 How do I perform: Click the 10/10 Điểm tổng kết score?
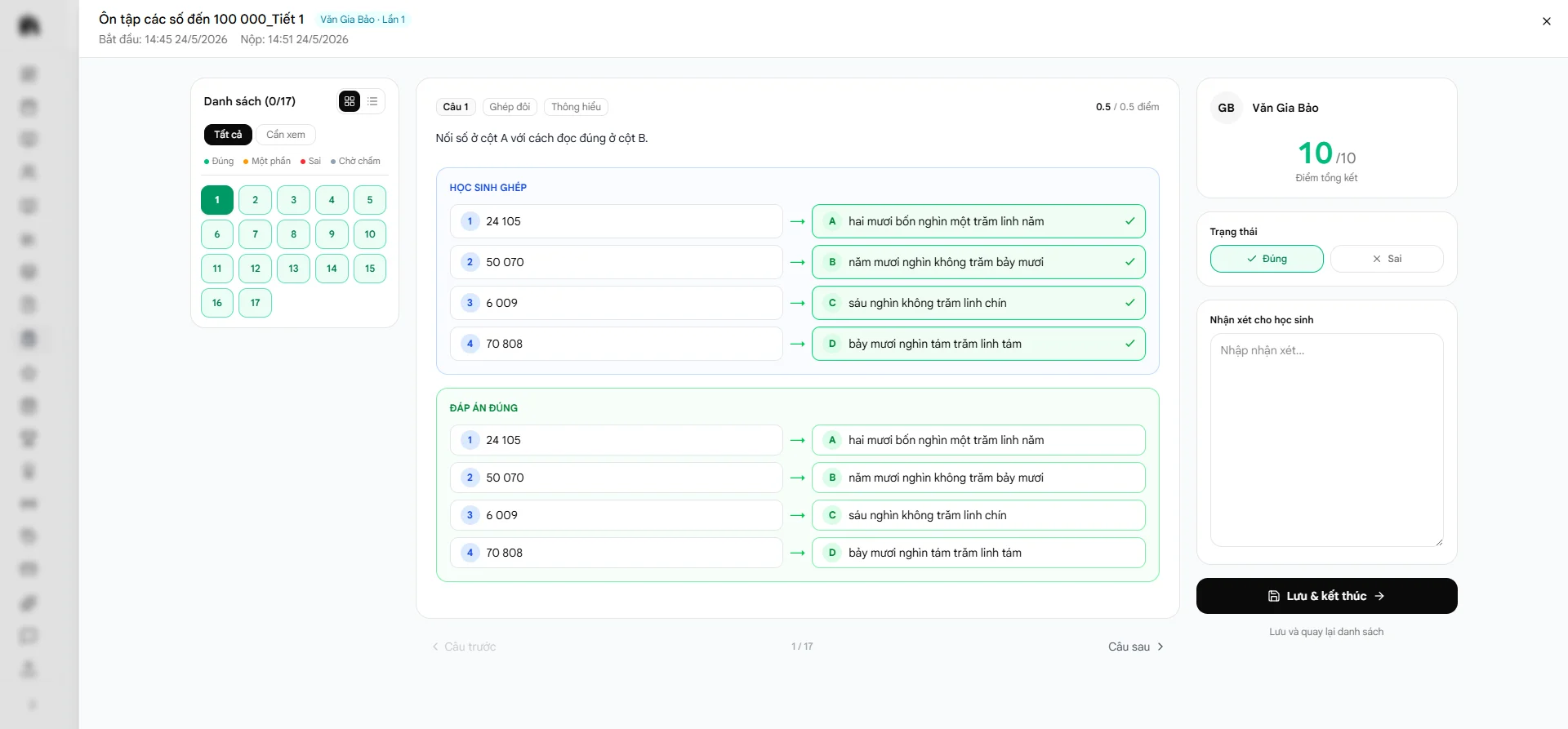[x=1326, y=160]
